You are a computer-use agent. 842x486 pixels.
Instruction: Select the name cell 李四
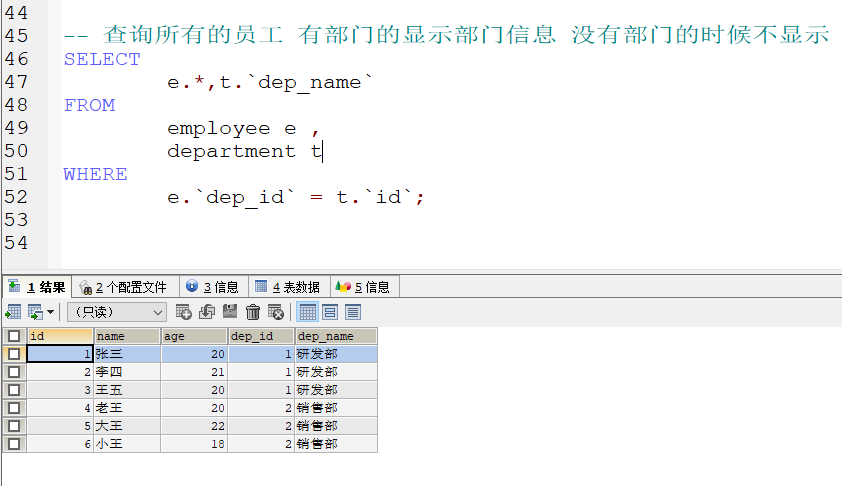(127, 372)
